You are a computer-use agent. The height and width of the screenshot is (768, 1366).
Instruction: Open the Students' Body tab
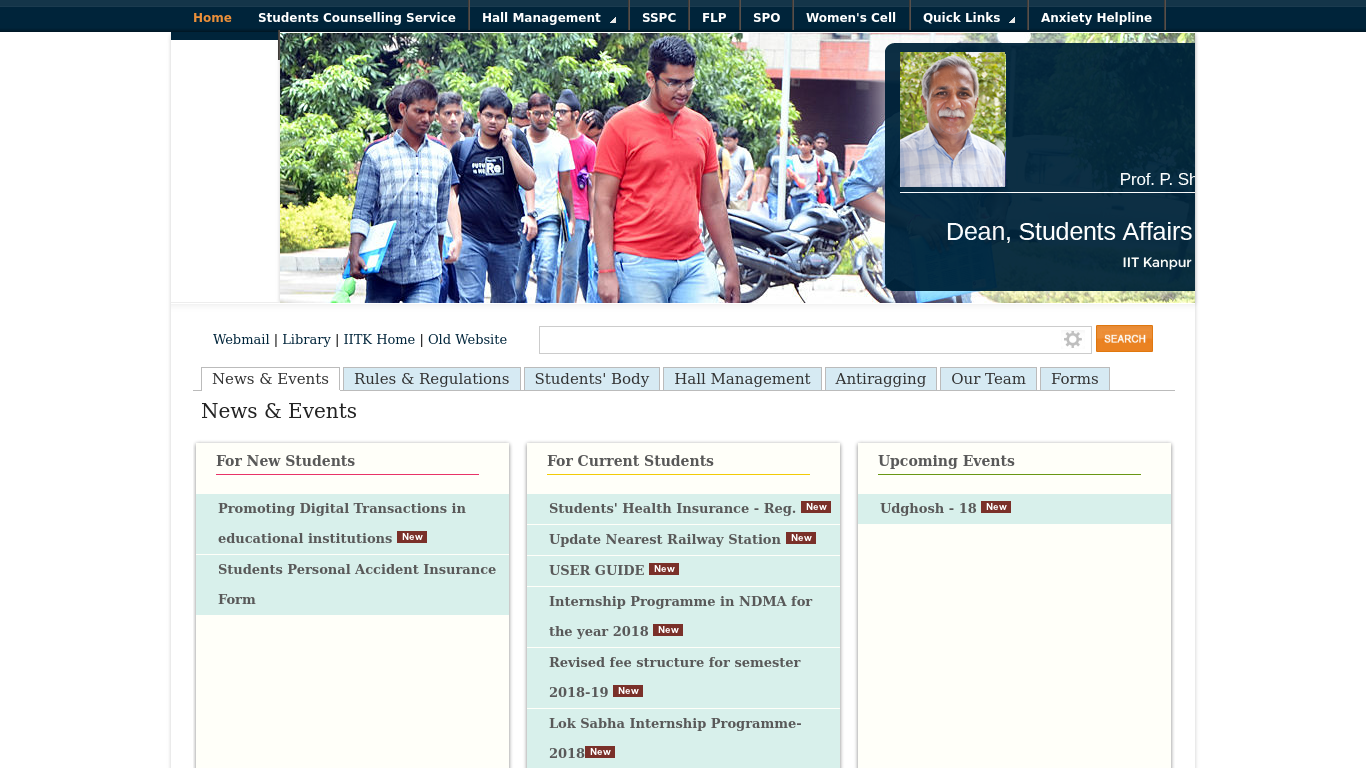coord(591,378)
